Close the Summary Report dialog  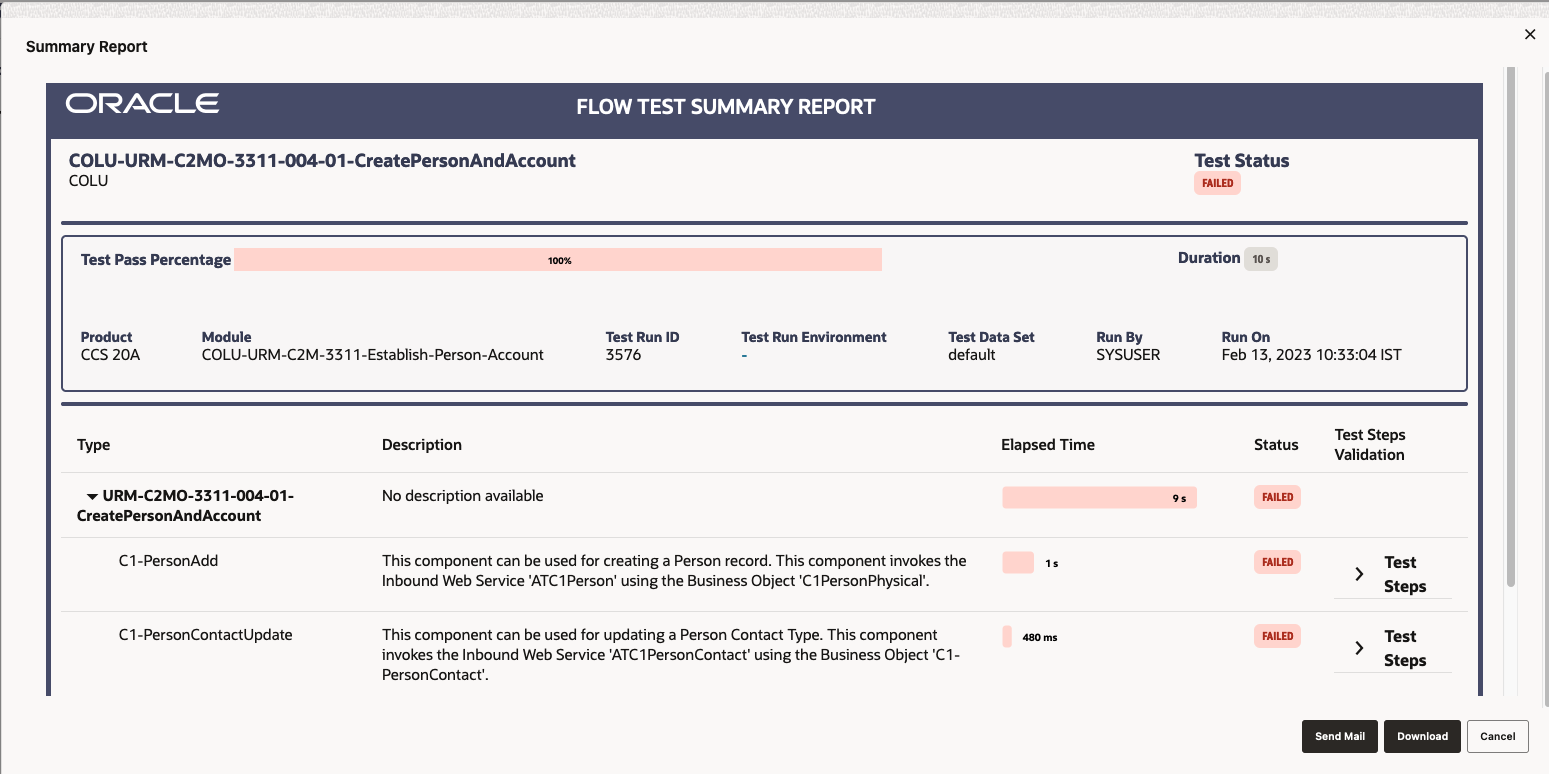click(1529, 34)
